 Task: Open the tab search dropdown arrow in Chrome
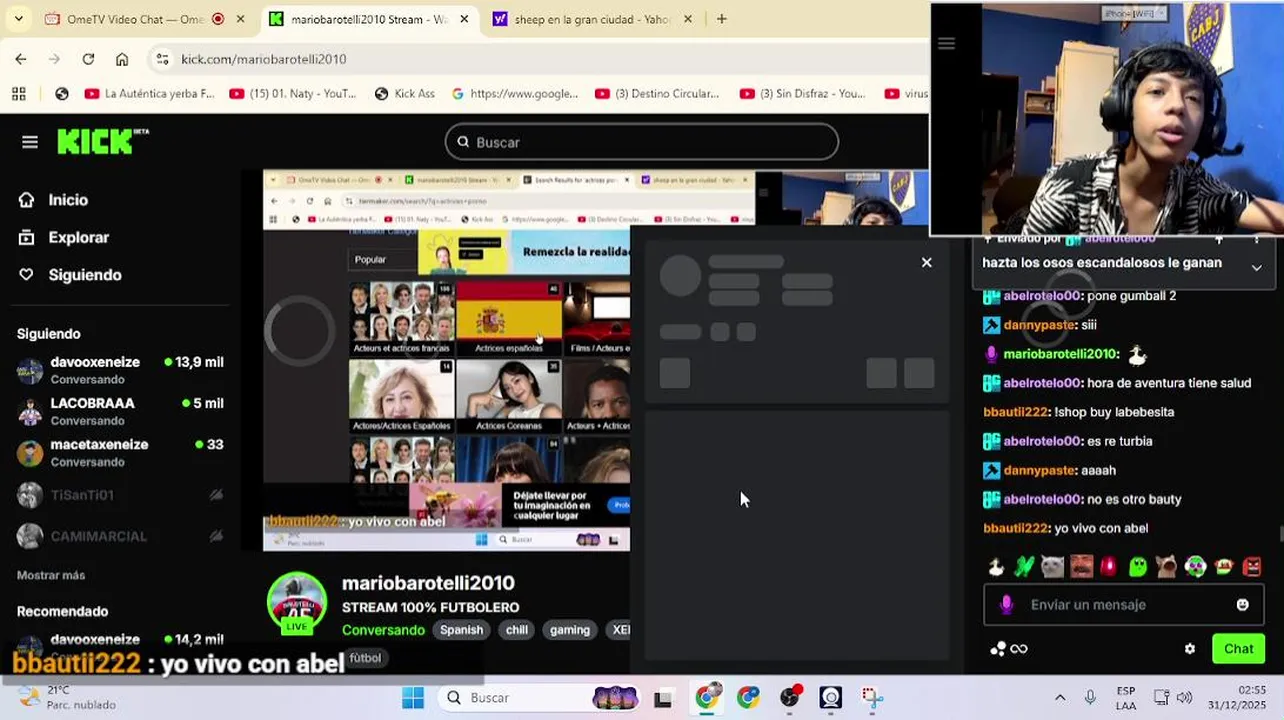coord(18,19)
